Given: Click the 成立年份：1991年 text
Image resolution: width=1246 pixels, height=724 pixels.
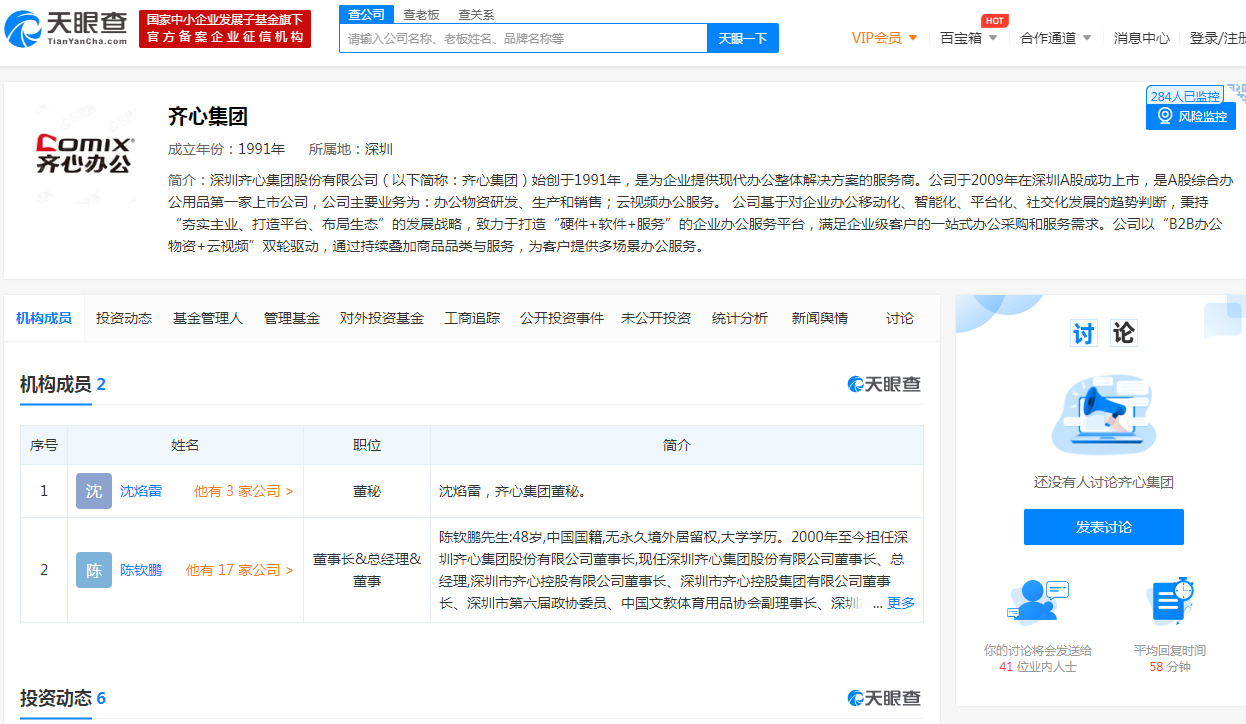Looking at the screenshot, I should click(x=227, y=149).
